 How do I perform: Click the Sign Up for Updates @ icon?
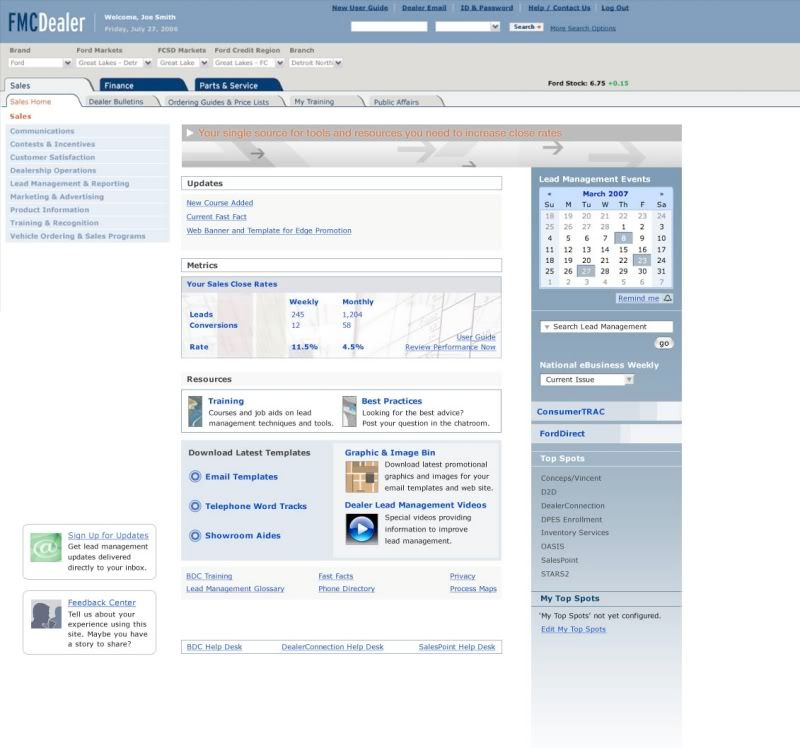point(46,547)
